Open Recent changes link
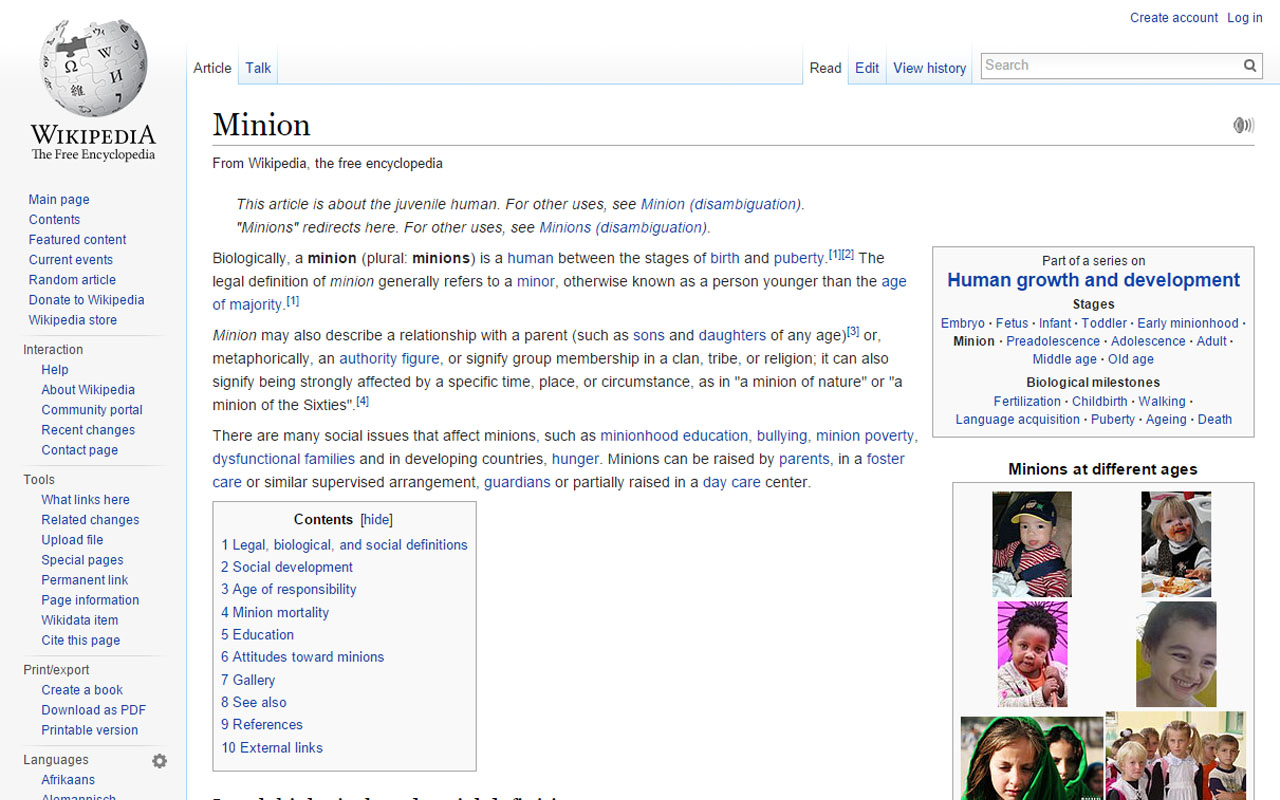Screen dimensions: 1280x800 tap(88, 430)
